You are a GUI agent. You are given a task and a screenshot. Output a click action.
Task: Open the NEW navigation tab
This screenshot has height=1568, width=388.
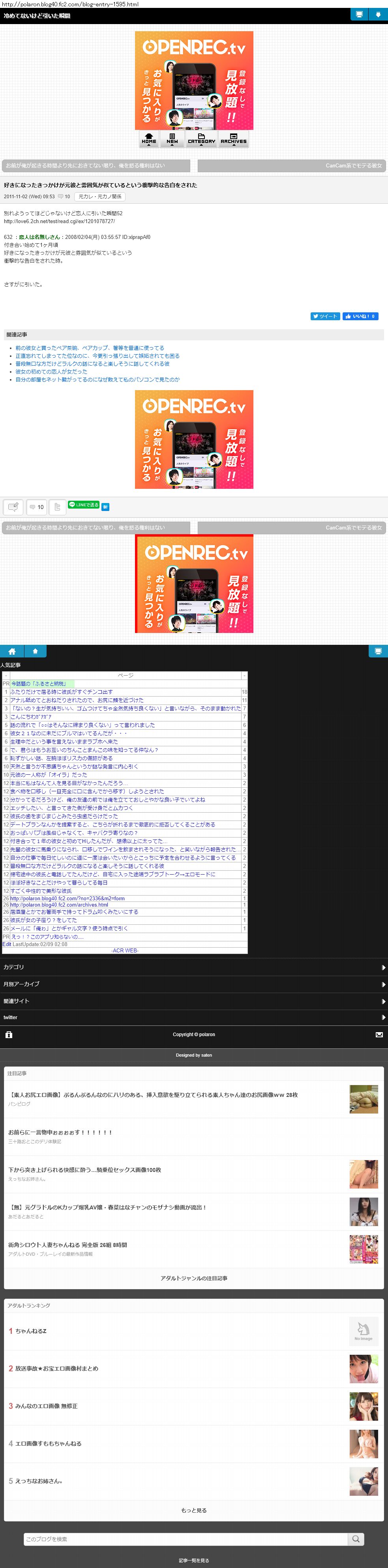tap(172, 139)
